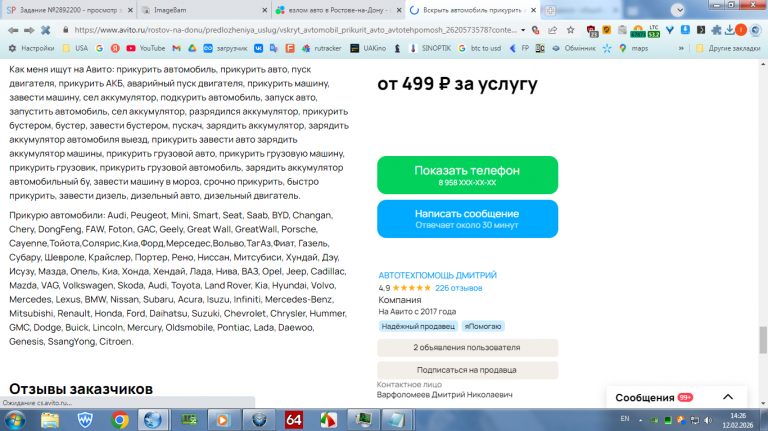Click the Подписаться на продавца button

point(467,370)
